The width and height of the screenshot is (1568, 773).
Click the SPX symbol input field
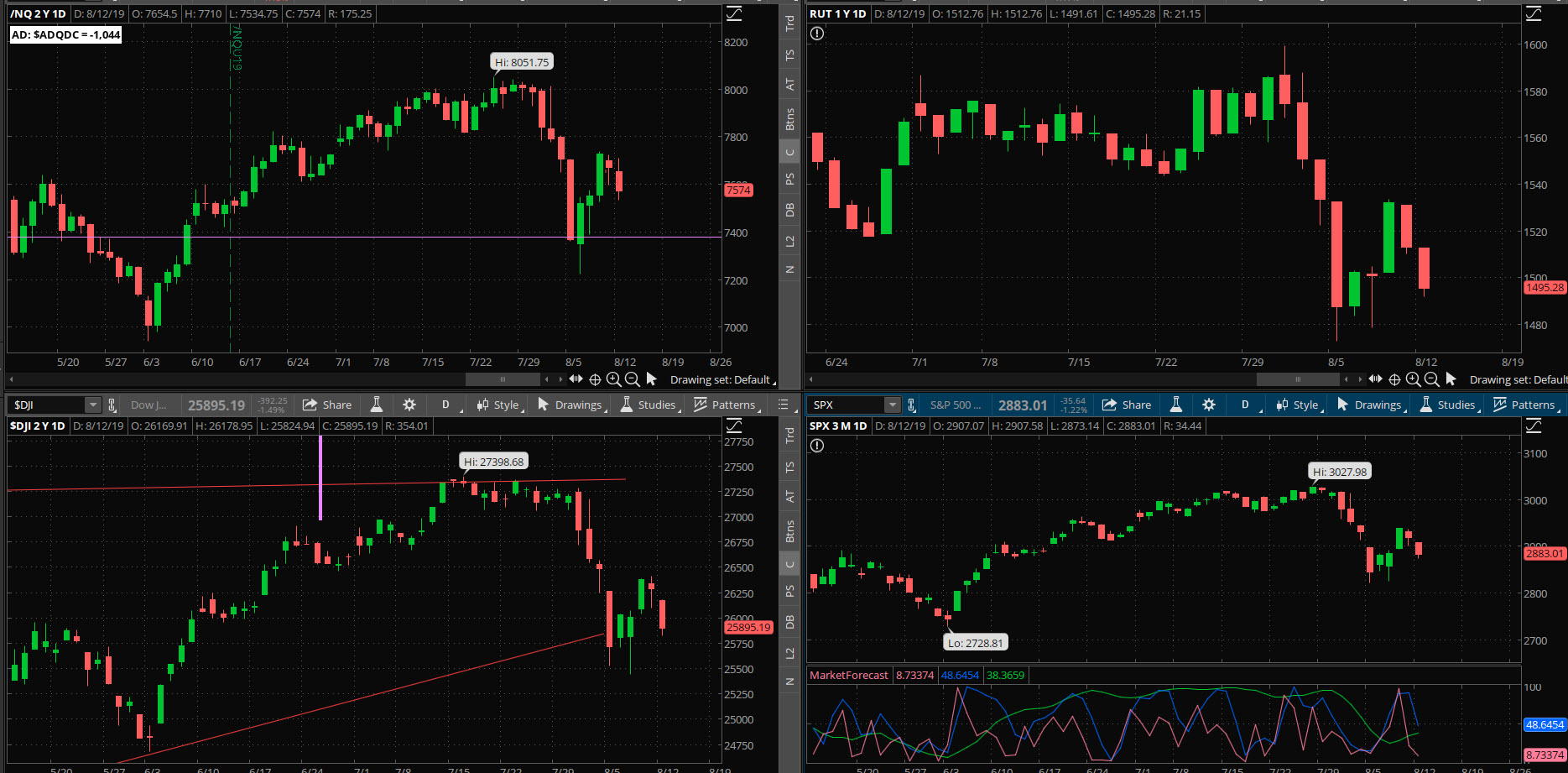click(847, 405)
